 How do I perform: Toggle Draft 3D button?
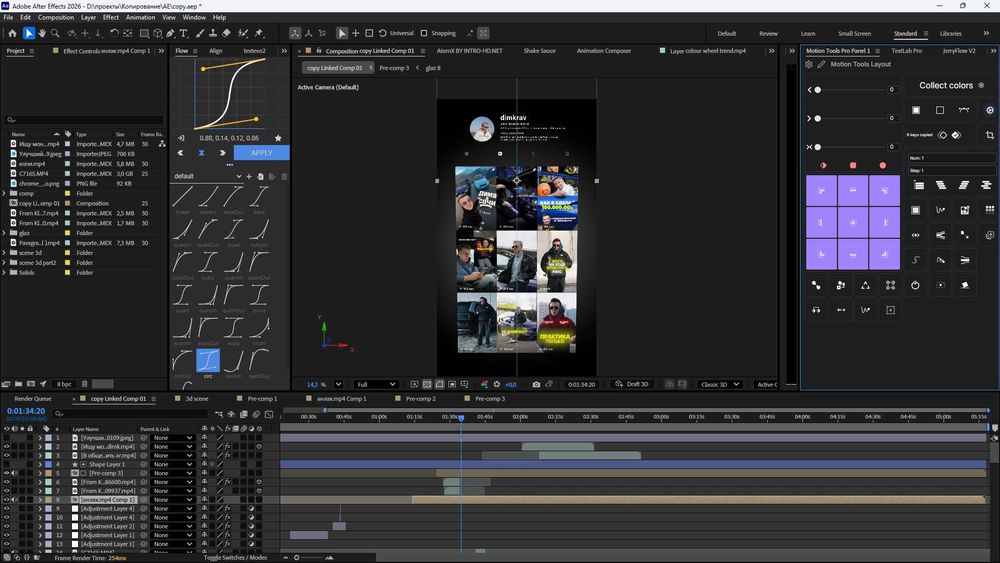click(x=631, y=384)
